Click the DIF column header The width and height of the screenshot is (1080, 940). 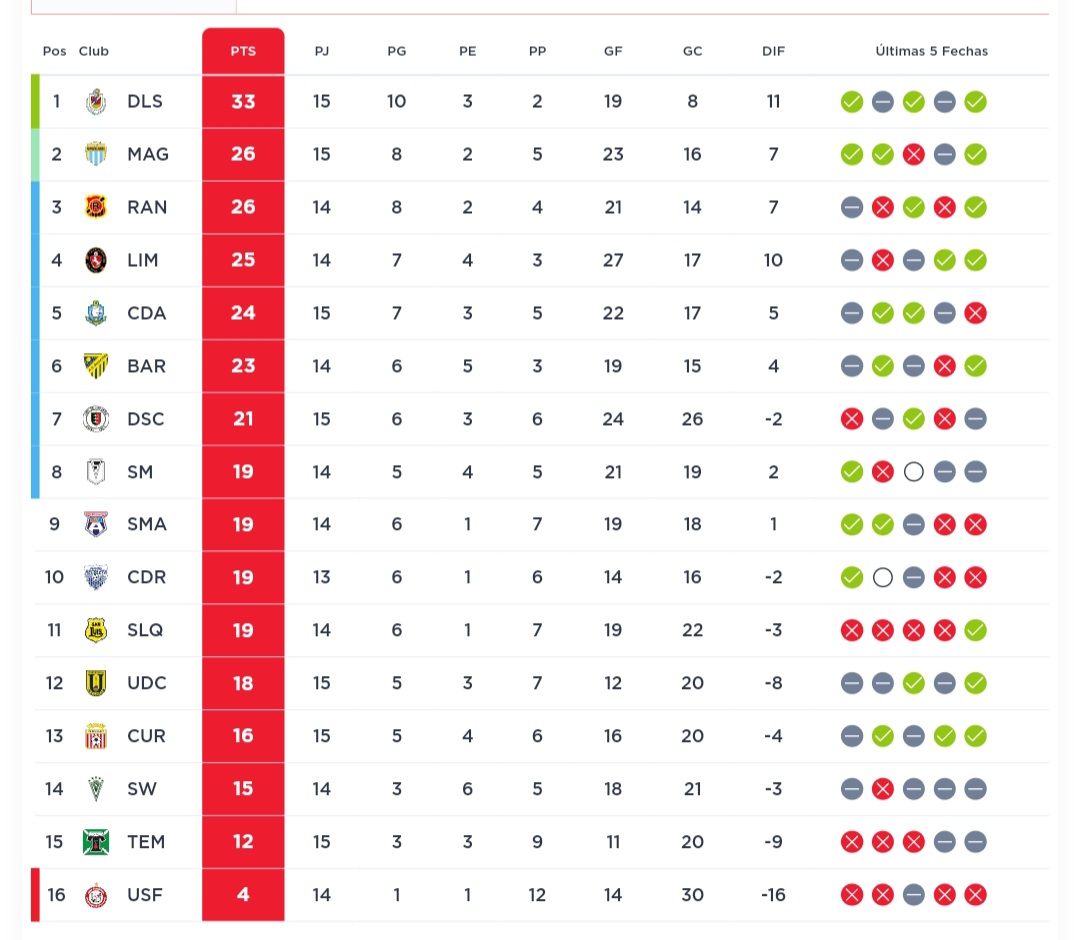(773, 51)
